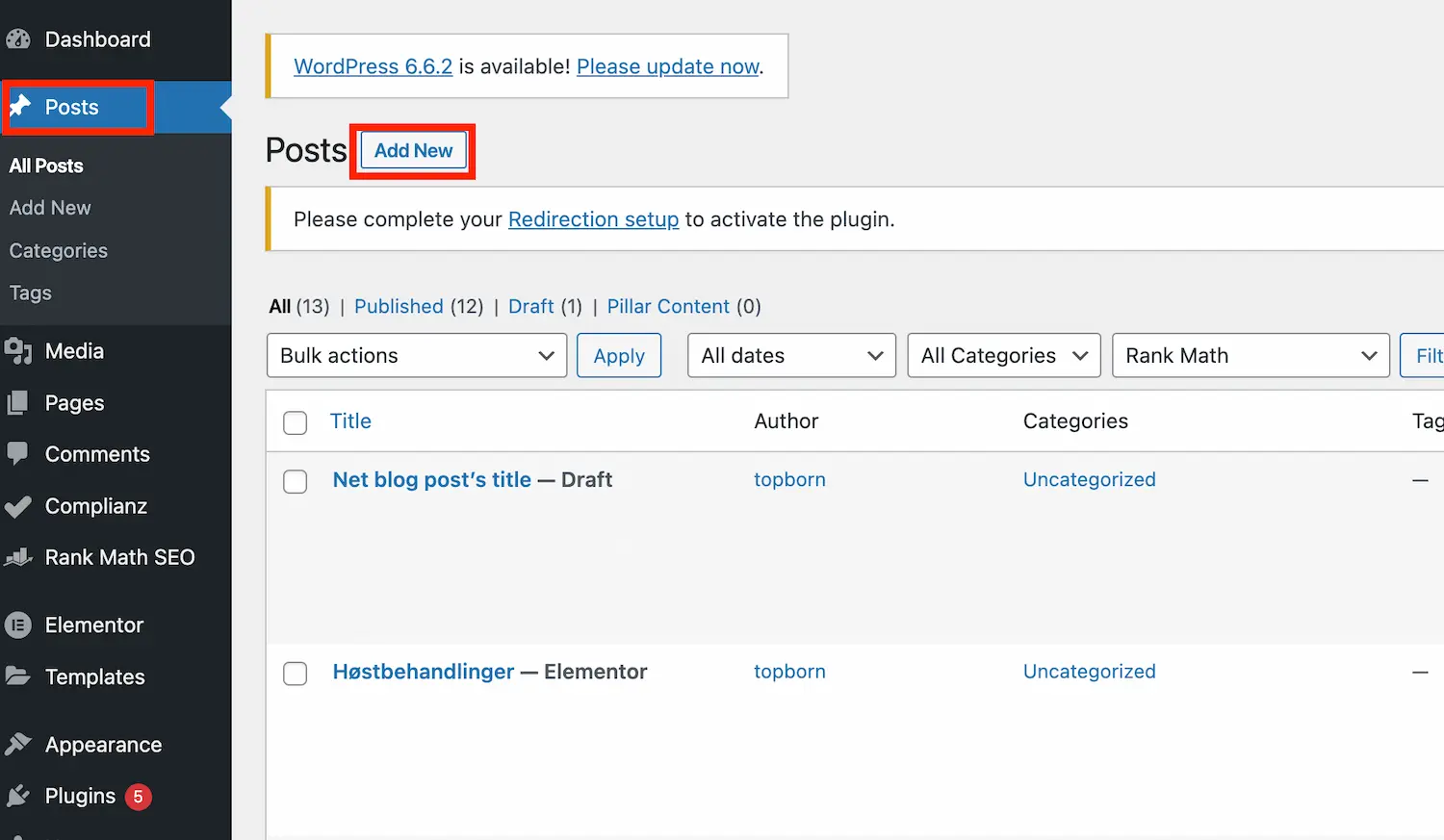
Task: Go to All Posts submenu item
Action: 46,165
